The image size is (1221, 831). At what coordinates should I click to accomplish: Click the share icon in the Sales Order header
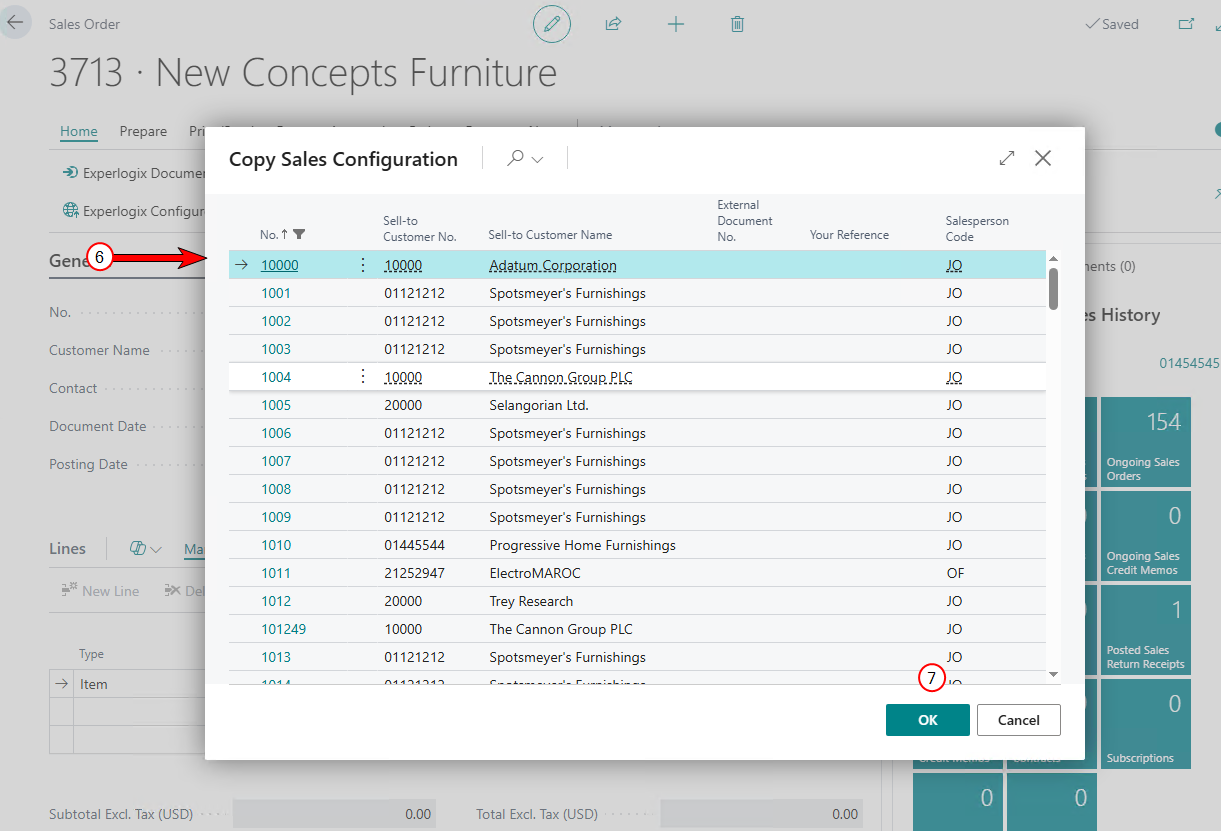(x=614, y=24)
